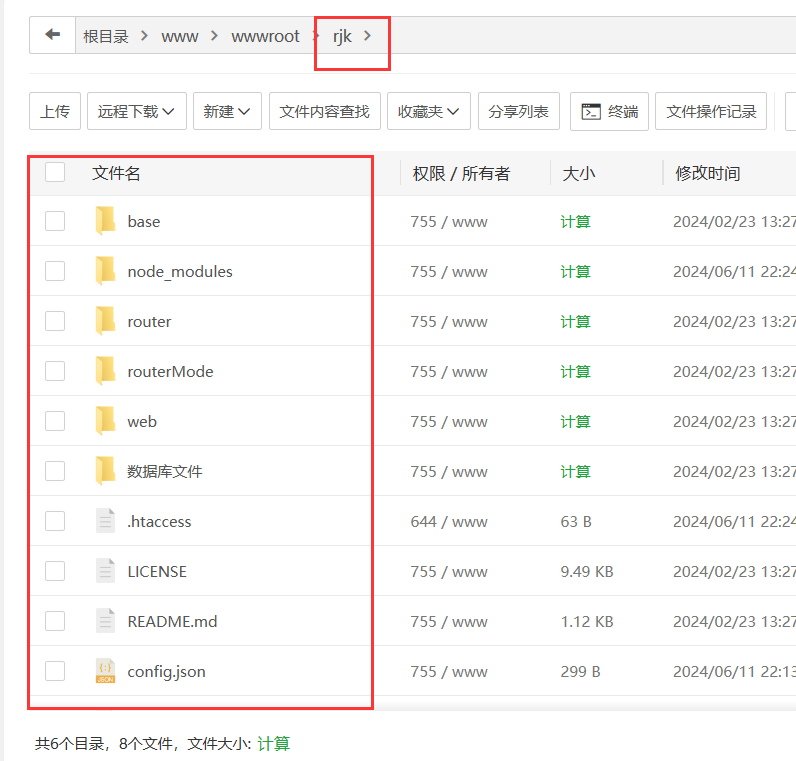Click the 上传 upload button

55,111
